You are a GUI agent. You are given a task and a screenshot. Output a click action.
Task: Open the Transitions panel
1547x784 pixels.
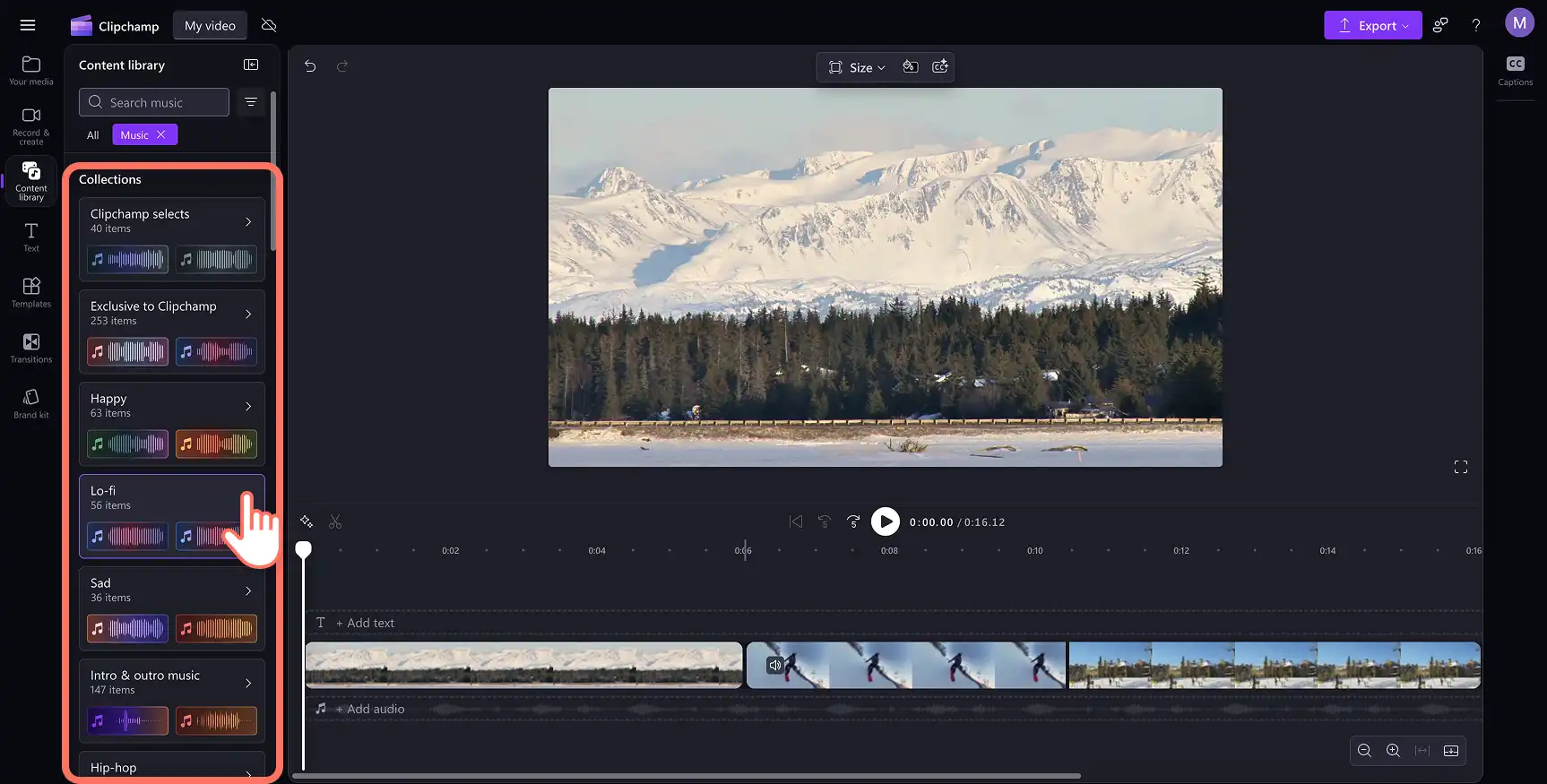tap(30, 349)
